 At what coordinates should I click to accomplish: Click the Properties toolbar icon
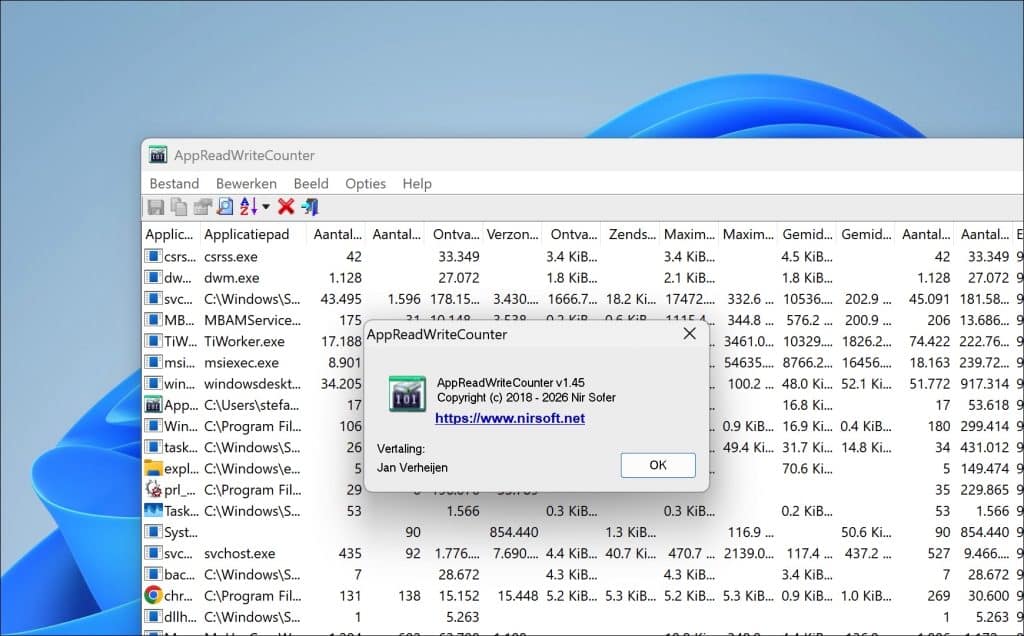point(202,207)
